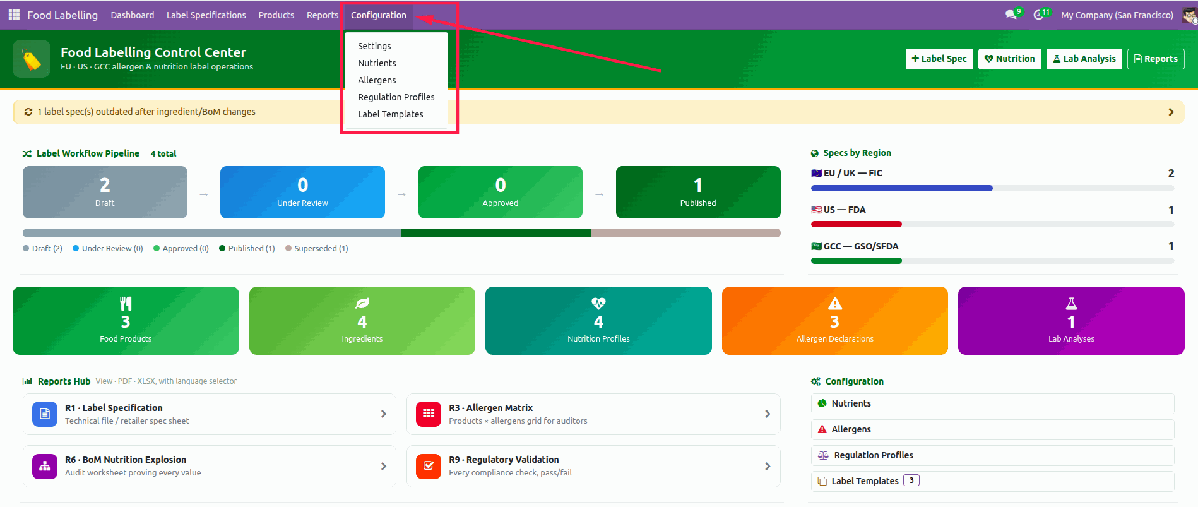
Task: Click the Food Labelling tag logo
Action: pos(31,59)
